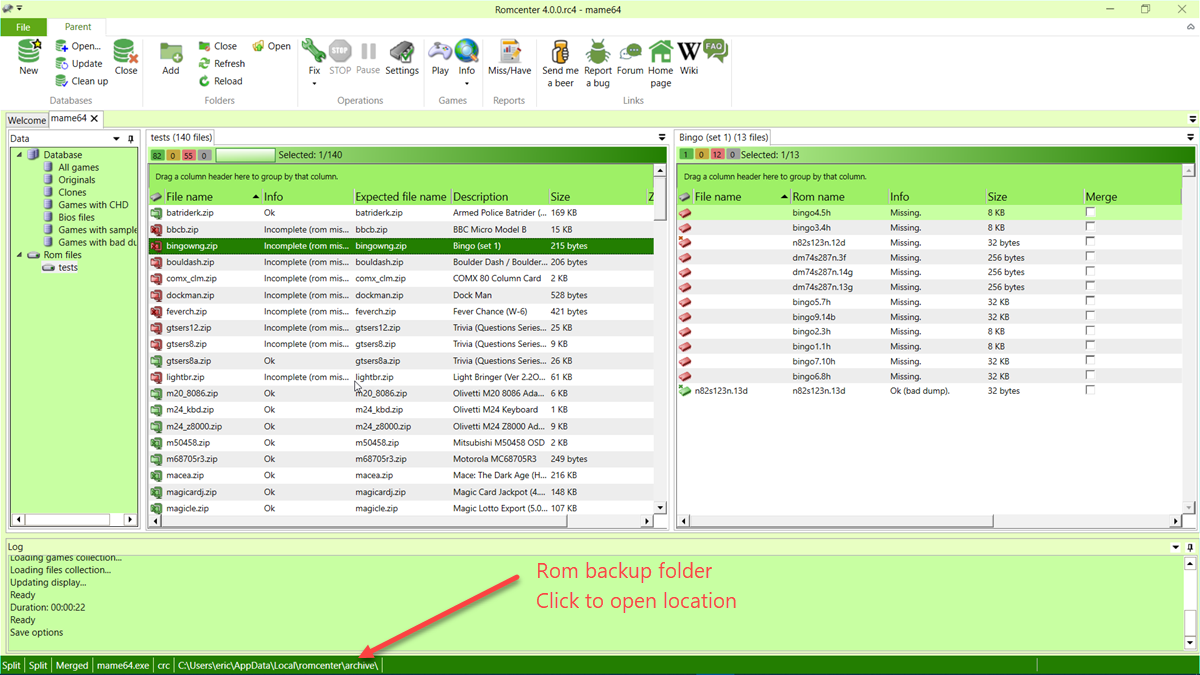Image resolution: width=1200 pixels, height=675 pixels.
Task: Open the Info dropdown arrow
Action: click(x=467, y=84)
